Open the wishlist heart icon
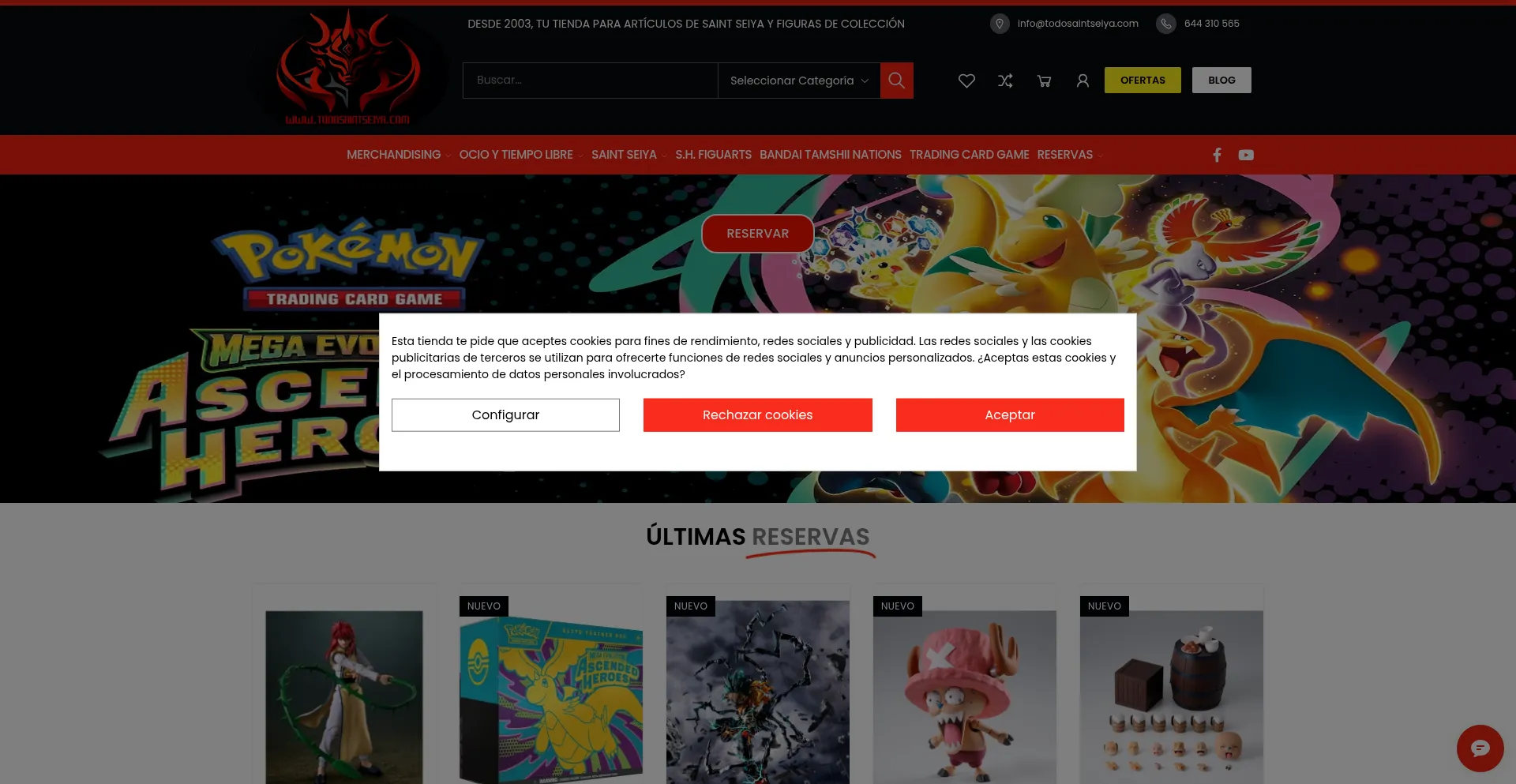 click(x=966, y=81)
